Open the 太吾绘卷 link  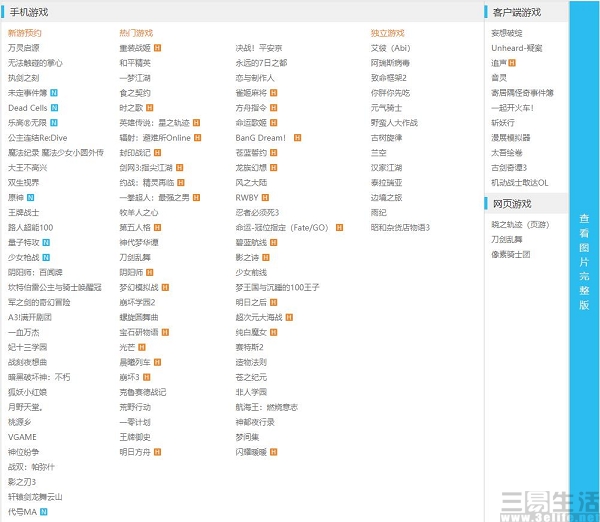[507, 153]
